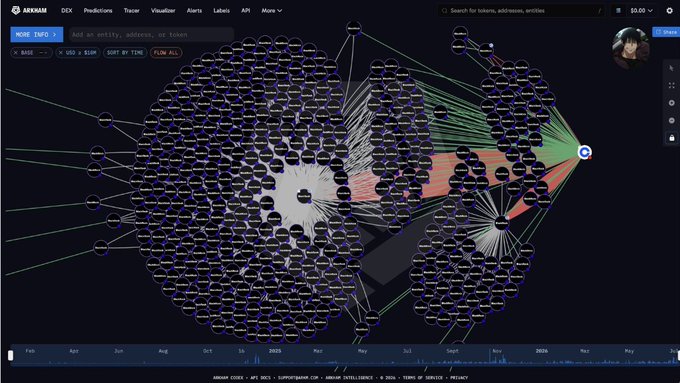Zoom out with the minus icon
This screenshot has height=383, width=680.
(x=672, y=120)
